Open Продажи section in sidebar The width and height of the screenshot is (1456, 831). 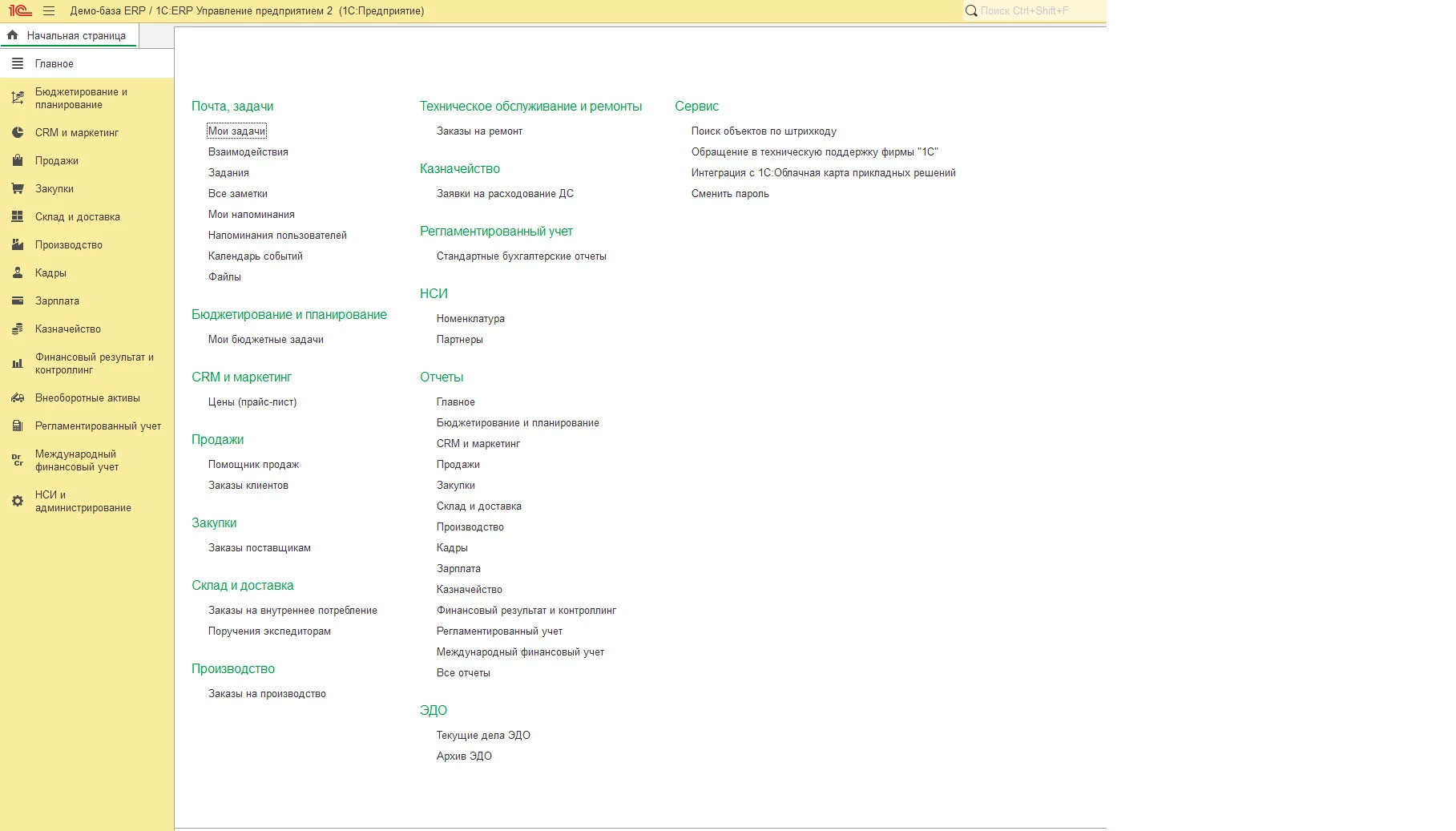click(87, 160)
